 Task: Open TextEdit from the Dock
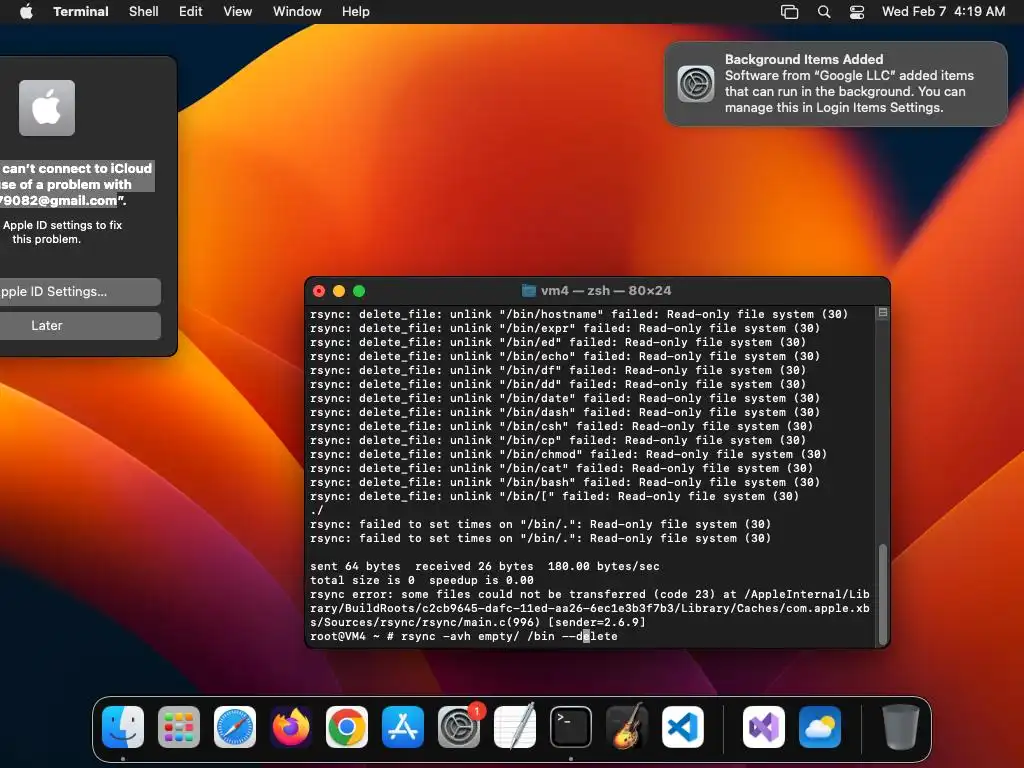tap(515, 727)
